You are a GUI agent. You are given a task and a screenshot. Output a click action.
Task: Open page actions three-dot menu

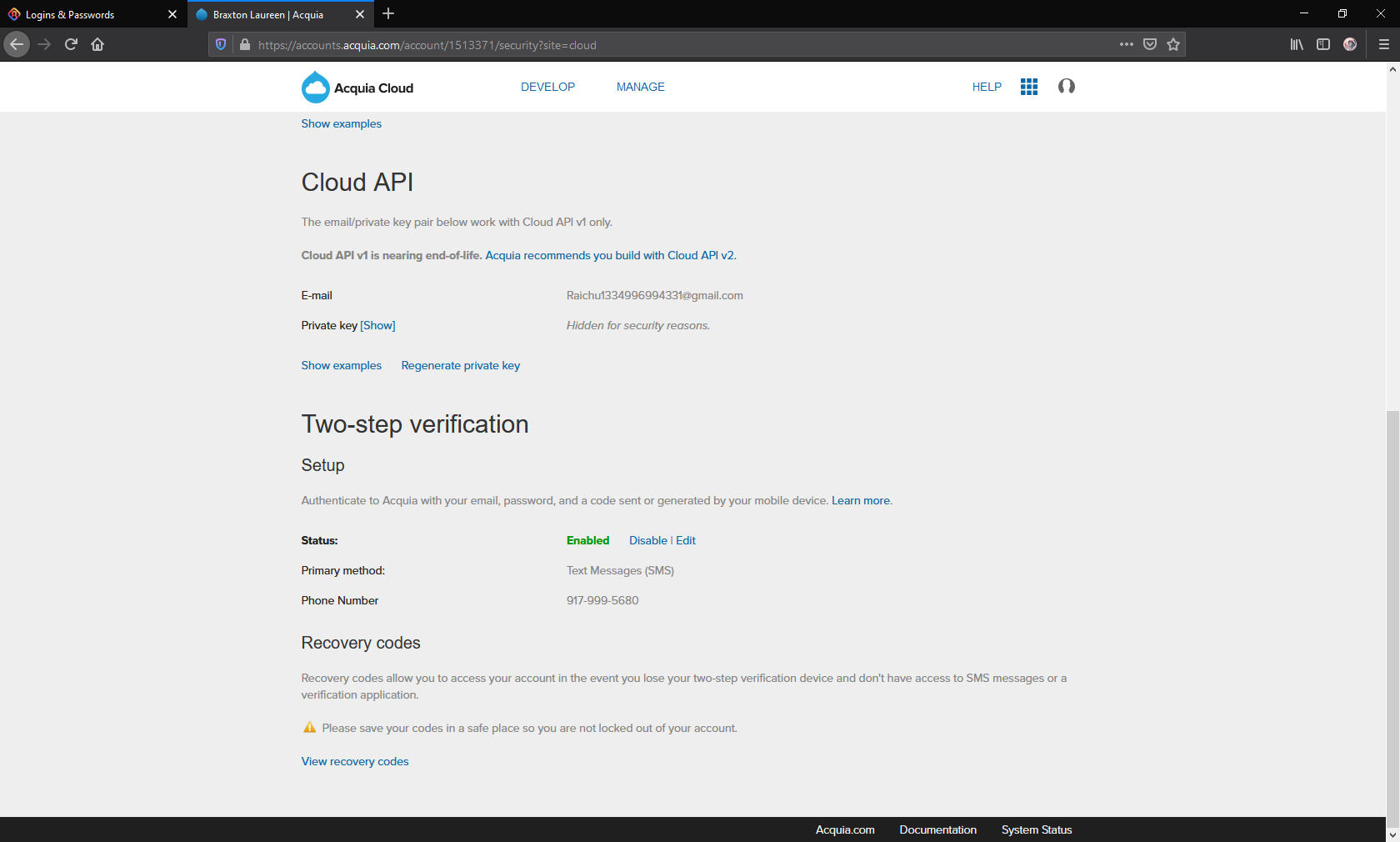pyautogui.click(x=1127, y=44)
